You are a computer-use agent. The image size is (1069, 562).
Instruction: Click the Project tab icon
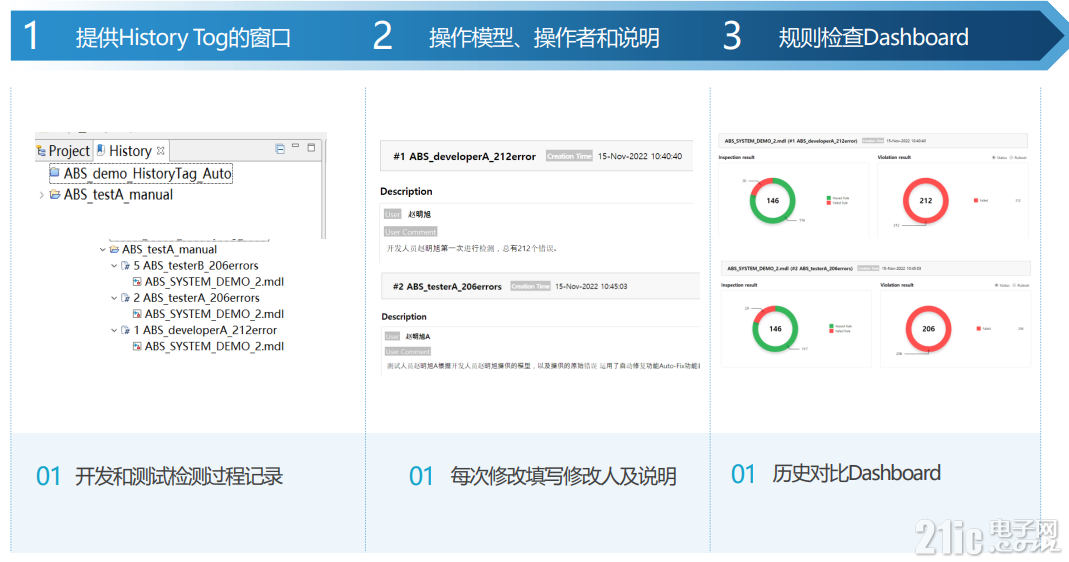pyautogui.click(x=42, y=151)
